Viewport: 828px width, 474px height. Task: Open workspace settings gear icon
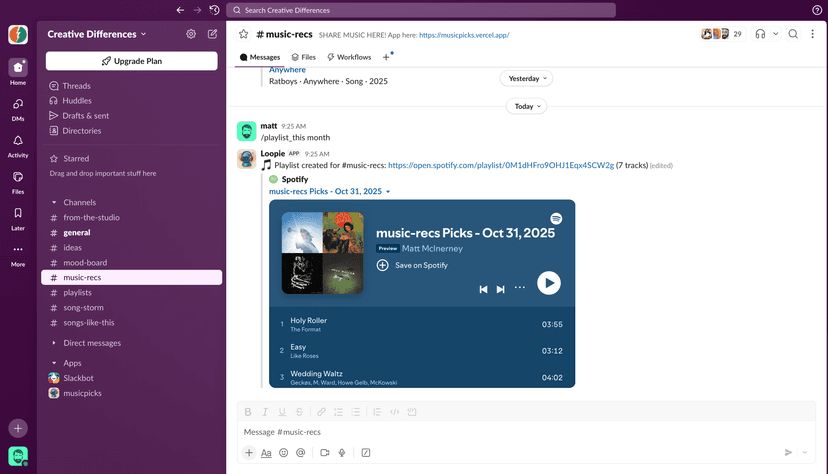coord(191,34)
